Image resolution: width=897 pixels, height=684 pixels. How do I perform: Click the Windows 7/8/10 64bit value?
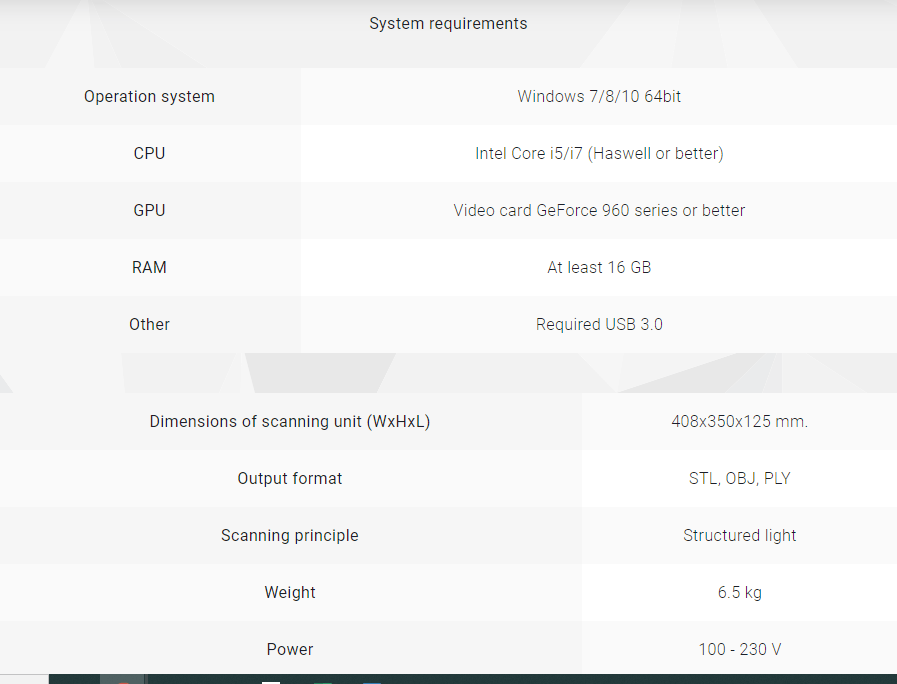[599, 96]
